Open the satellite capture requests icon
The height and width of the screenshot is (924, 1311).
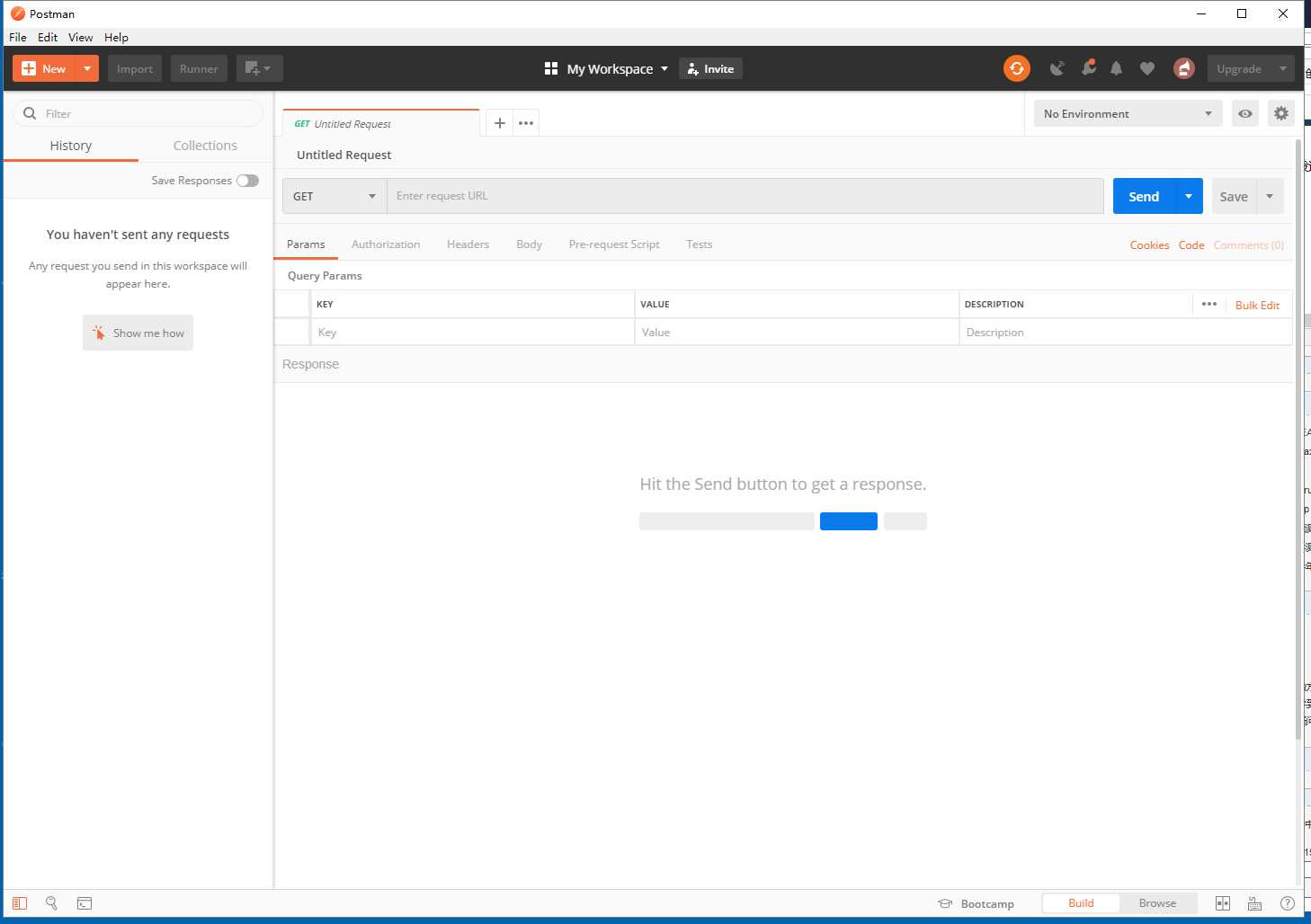(1057, 68)
